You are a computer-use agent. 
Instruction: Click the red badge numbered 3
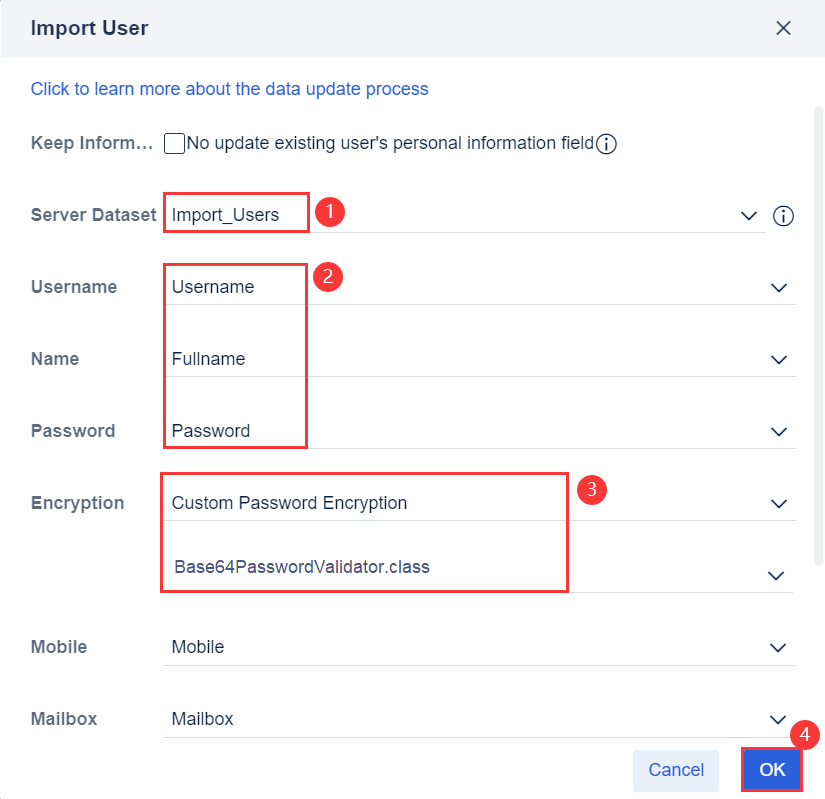591,490
